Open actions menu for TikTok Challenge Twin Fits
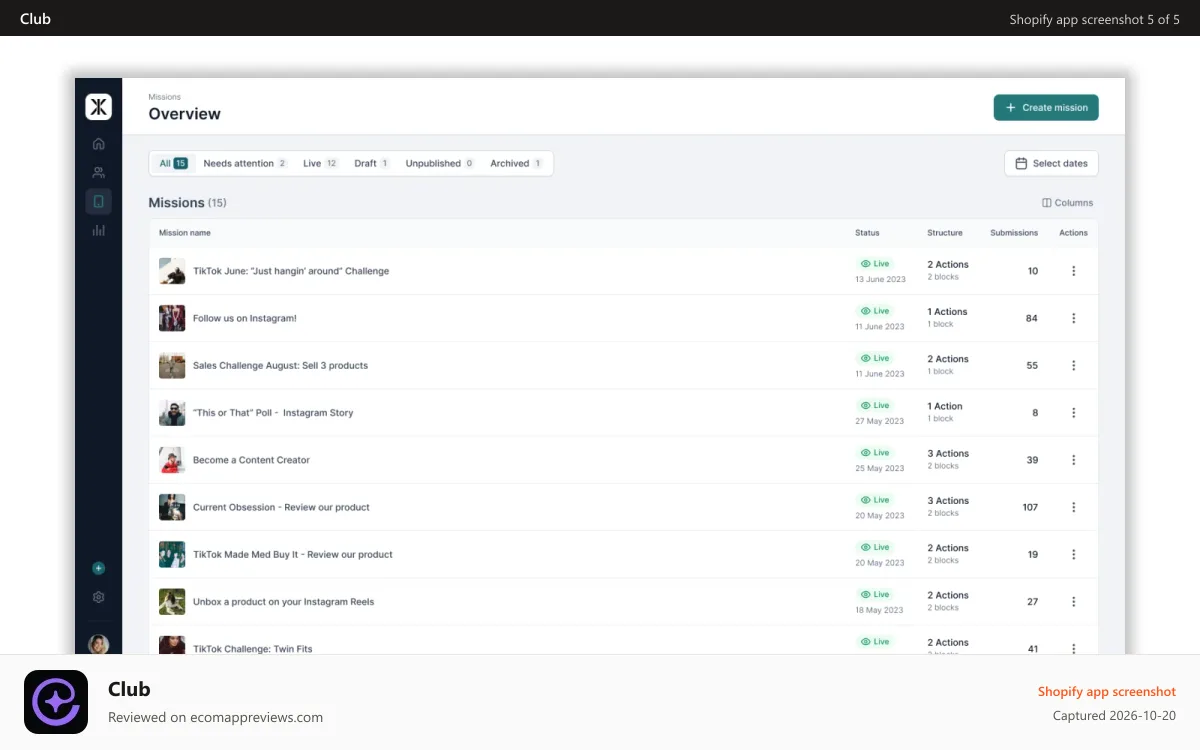1200x750 pixels. click(x=1074, y=648)
